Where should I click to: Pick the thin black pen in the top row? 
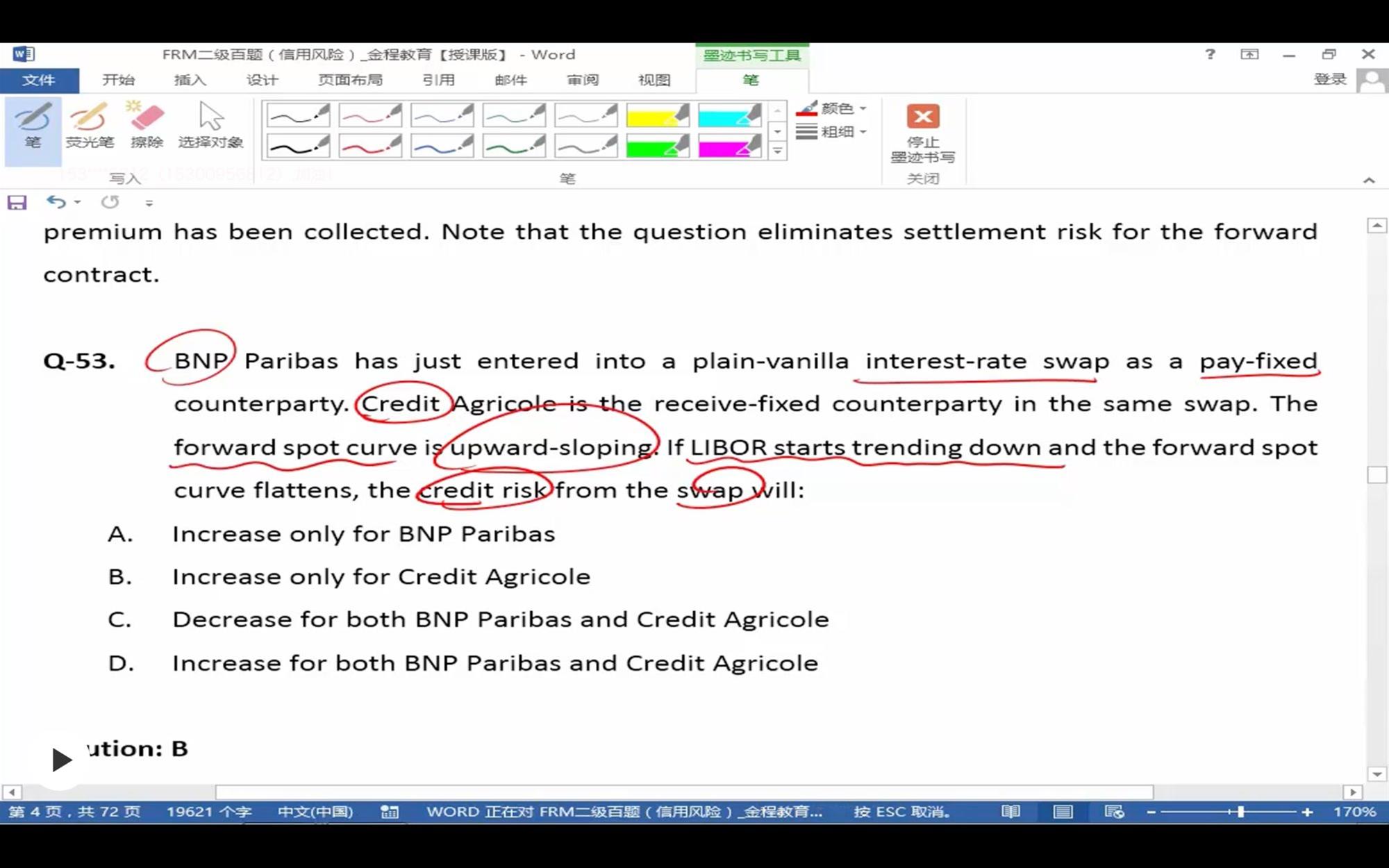coord(299,115)
